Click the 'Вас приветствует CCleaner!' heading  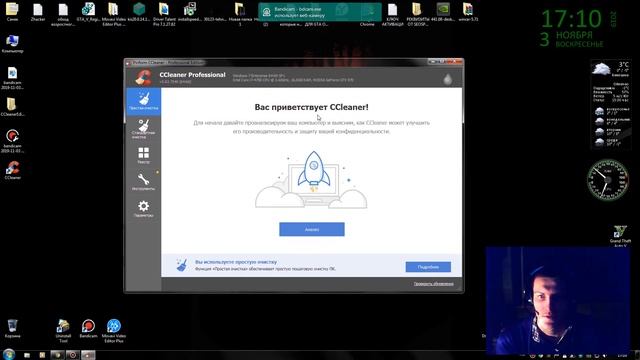tap(311, 107)
